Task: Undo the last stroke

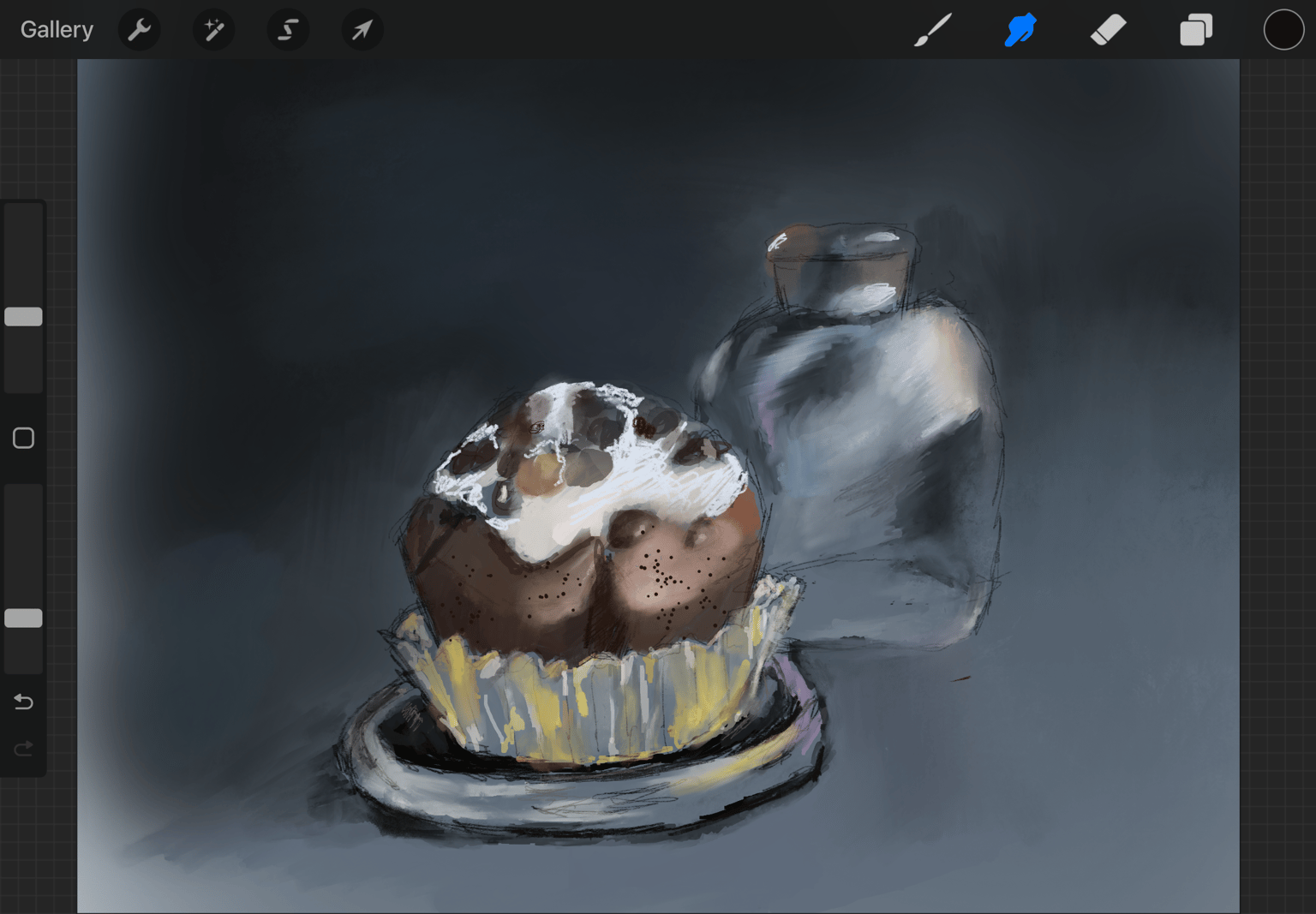Action: click(x=23, y=702)
